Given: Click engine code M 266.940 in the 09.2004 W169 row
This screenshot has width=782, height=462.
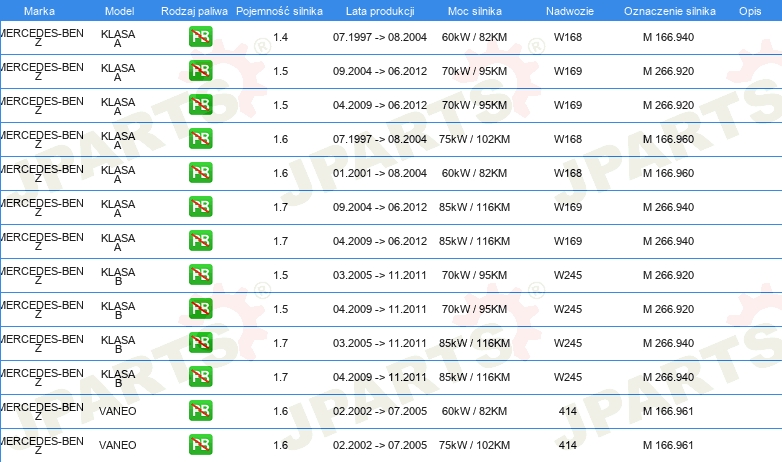Looking at the screenshot, I should coord(668,207).
